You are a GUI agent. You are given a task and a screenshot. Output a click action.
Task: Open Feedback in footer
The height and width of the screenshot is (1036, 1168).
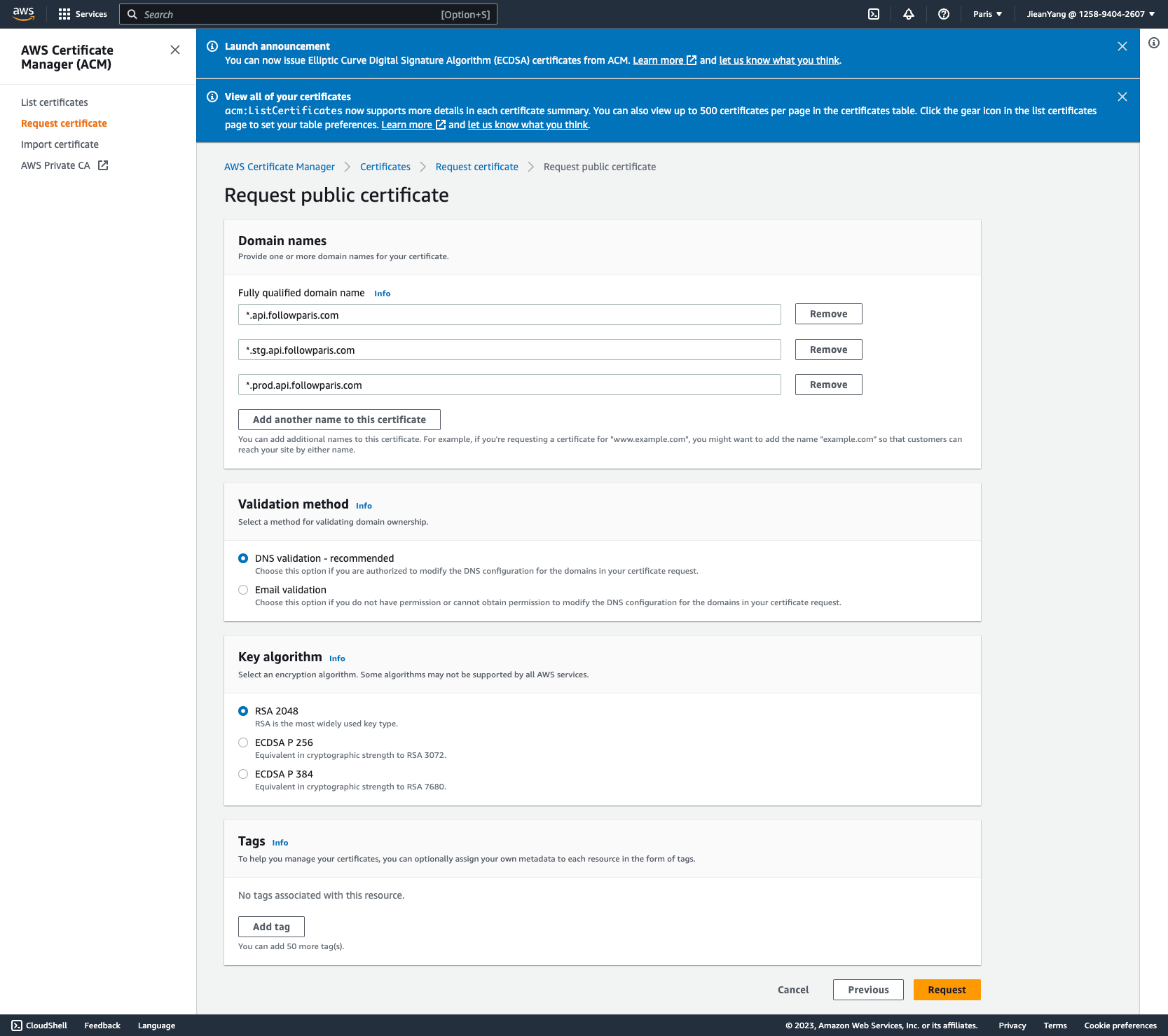(102, 1025)
